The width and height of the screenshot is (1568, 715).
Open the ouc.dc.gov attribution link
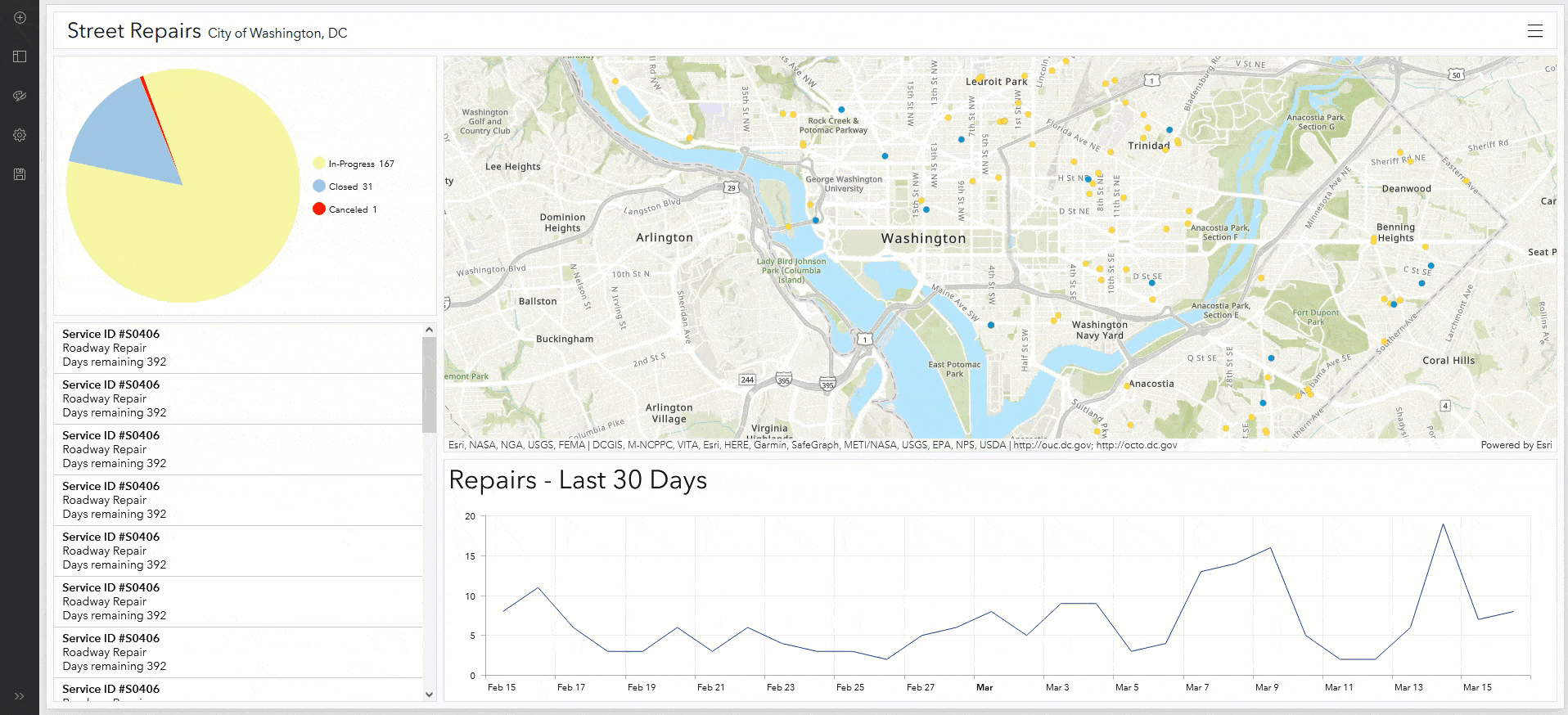tap(1052, 445)
